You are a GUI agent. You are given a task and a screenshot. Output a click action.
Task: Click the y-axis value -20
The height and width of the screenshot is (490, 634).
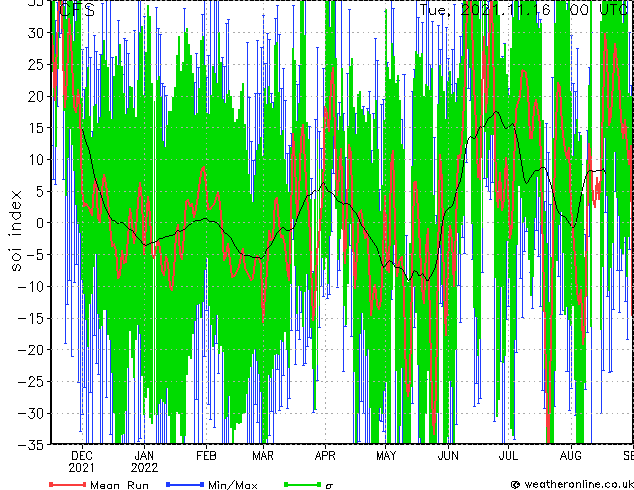point(32,350)
